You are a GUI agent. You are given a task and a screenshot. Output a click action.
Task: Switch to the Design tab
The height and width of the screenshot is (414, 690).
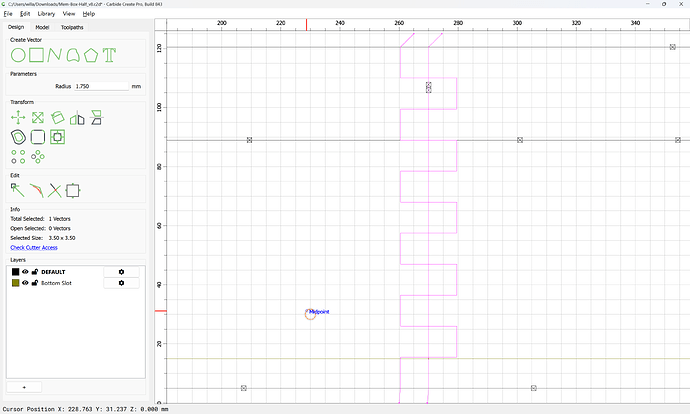[16, 27]
